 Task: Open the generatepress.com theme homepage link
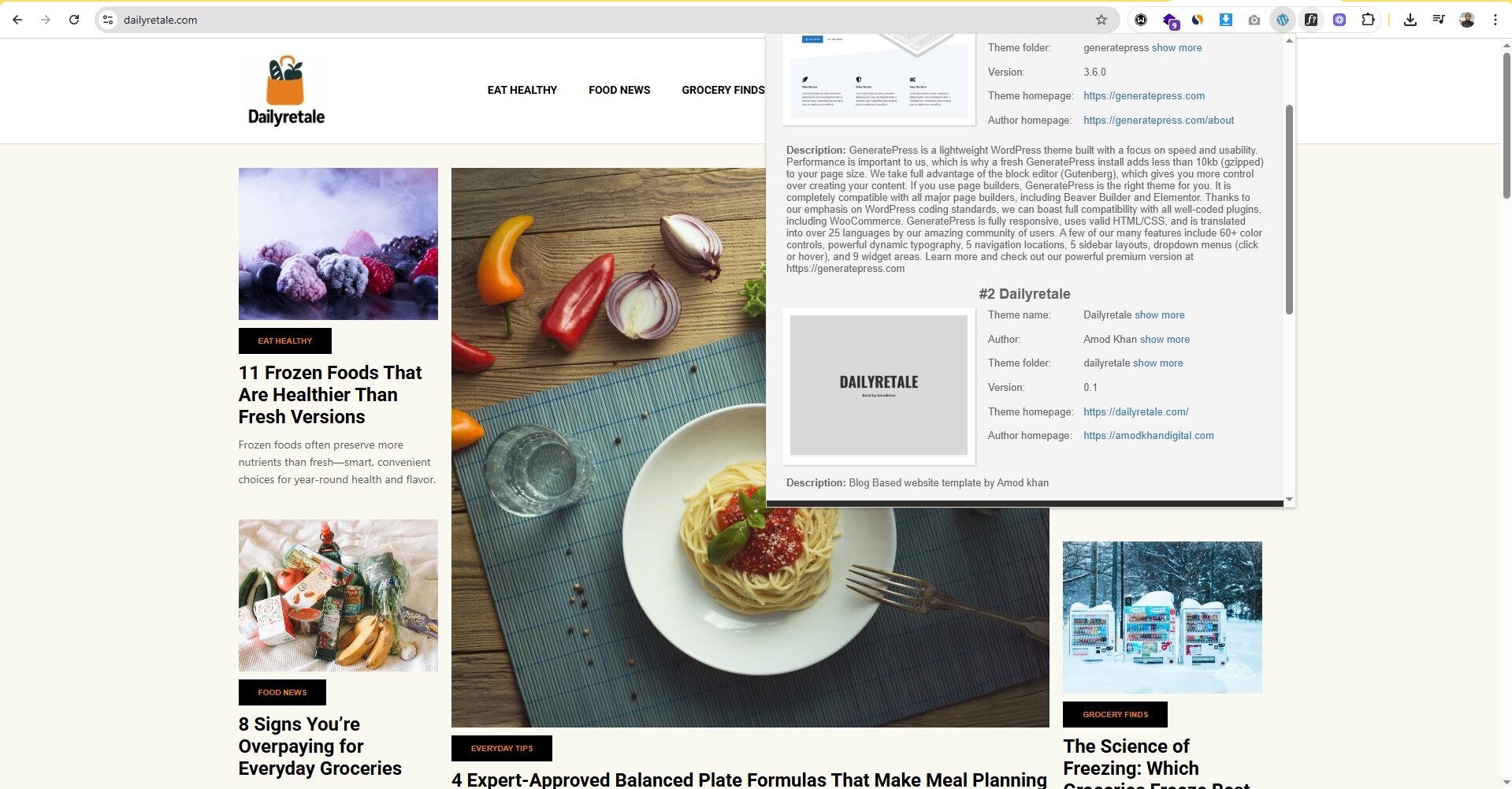click(1143, 96)
